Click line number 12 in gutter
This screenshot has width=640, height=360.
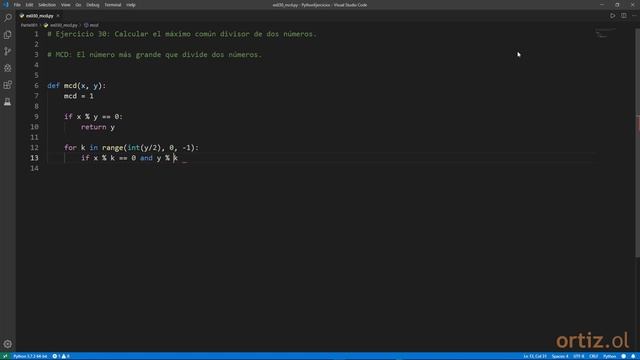click(34, 148)
